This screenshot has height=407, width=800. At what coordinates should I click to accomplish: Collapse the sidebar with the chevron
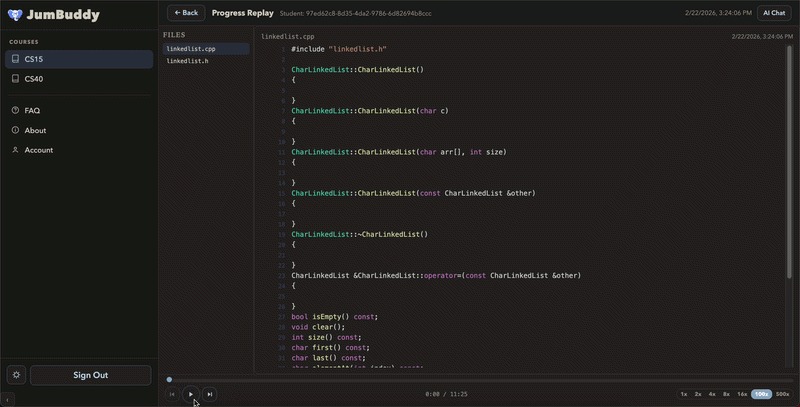tap(7, 400)
